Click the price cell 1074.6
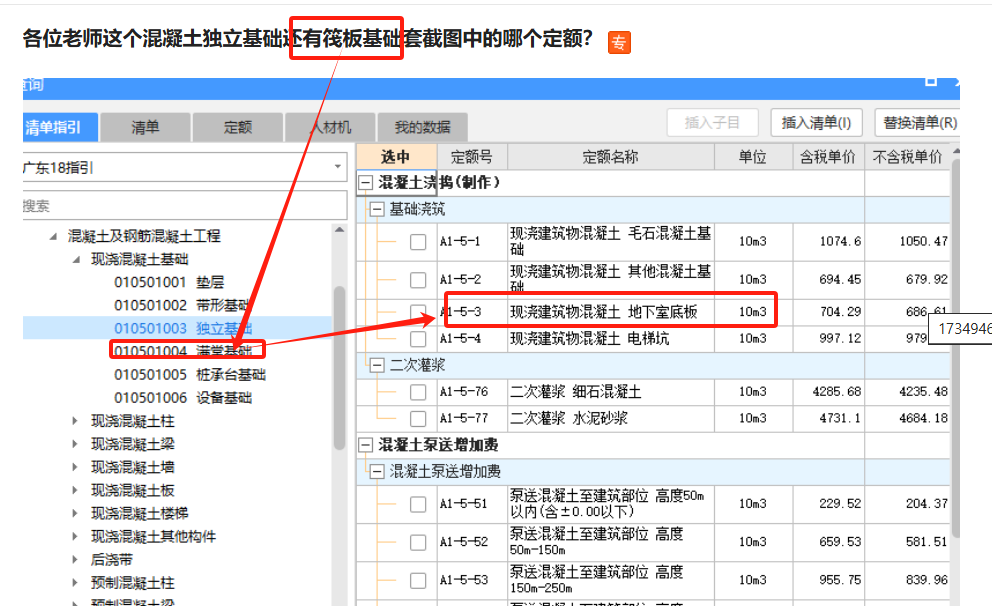 pos(840,242)
